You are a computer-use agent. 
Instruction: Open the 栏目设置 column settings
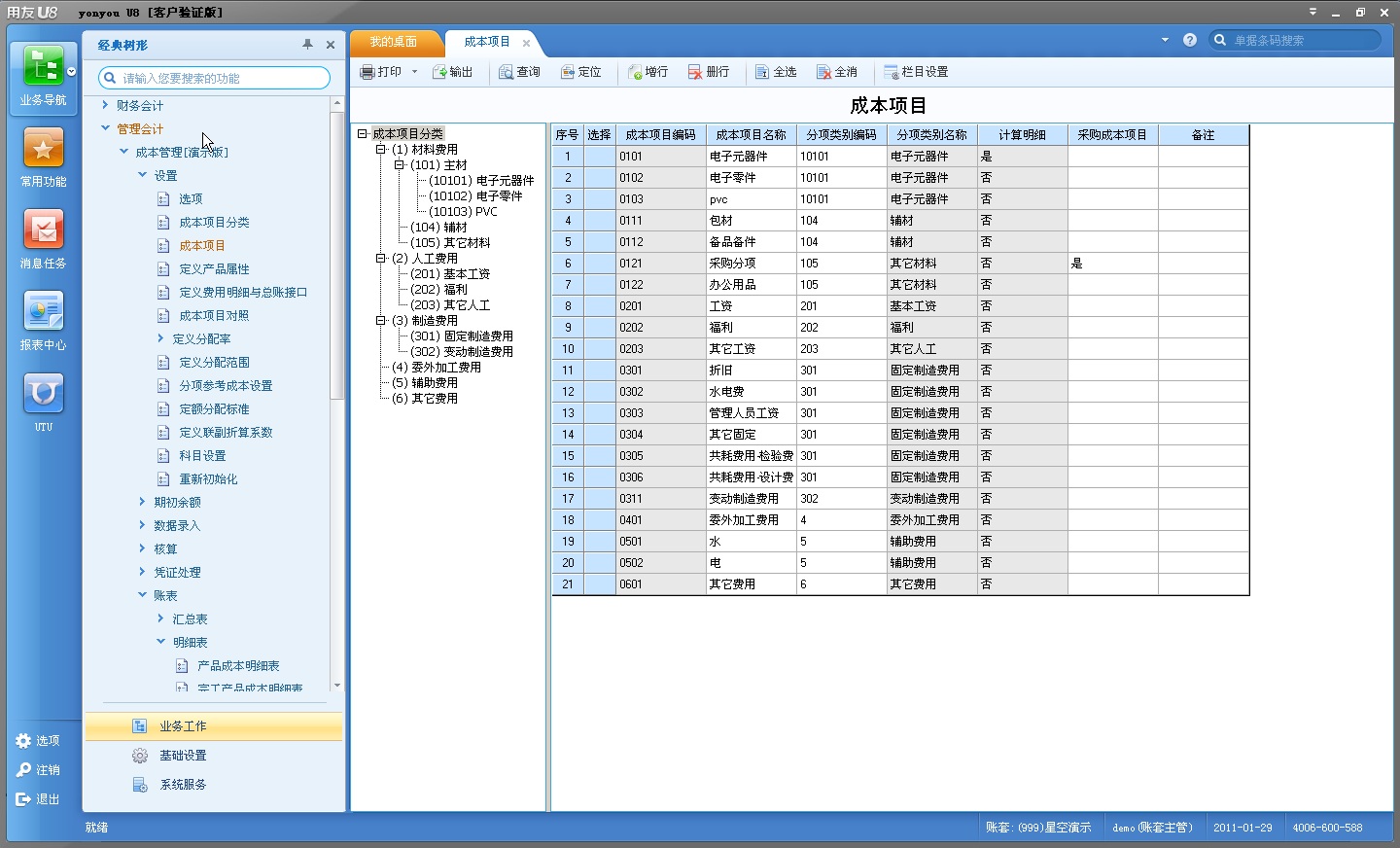click(916, 72)
